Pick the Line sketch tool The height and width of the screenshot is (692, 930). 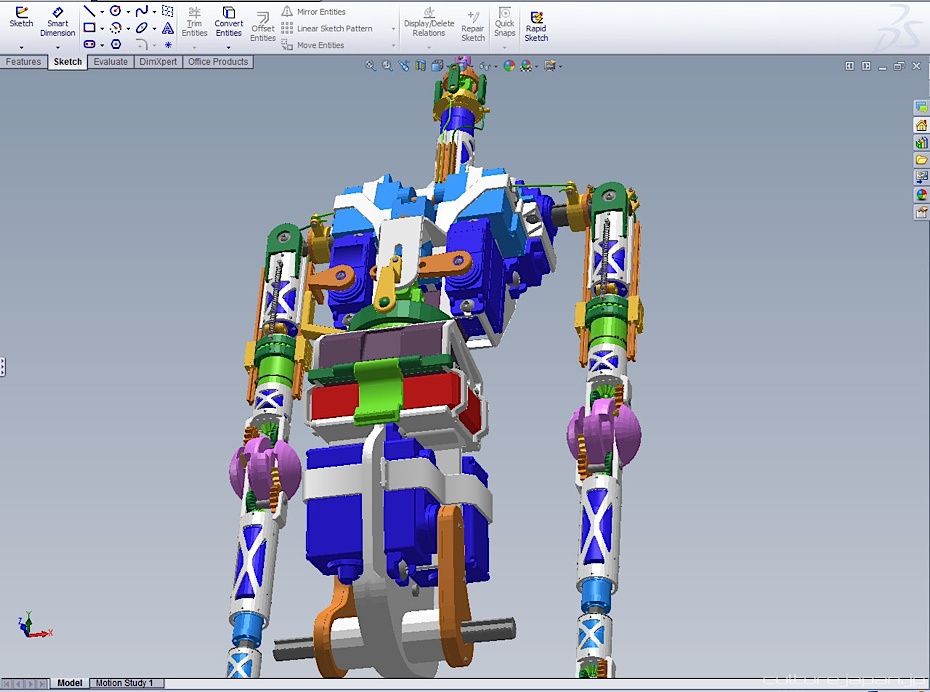tap(89, 11)
